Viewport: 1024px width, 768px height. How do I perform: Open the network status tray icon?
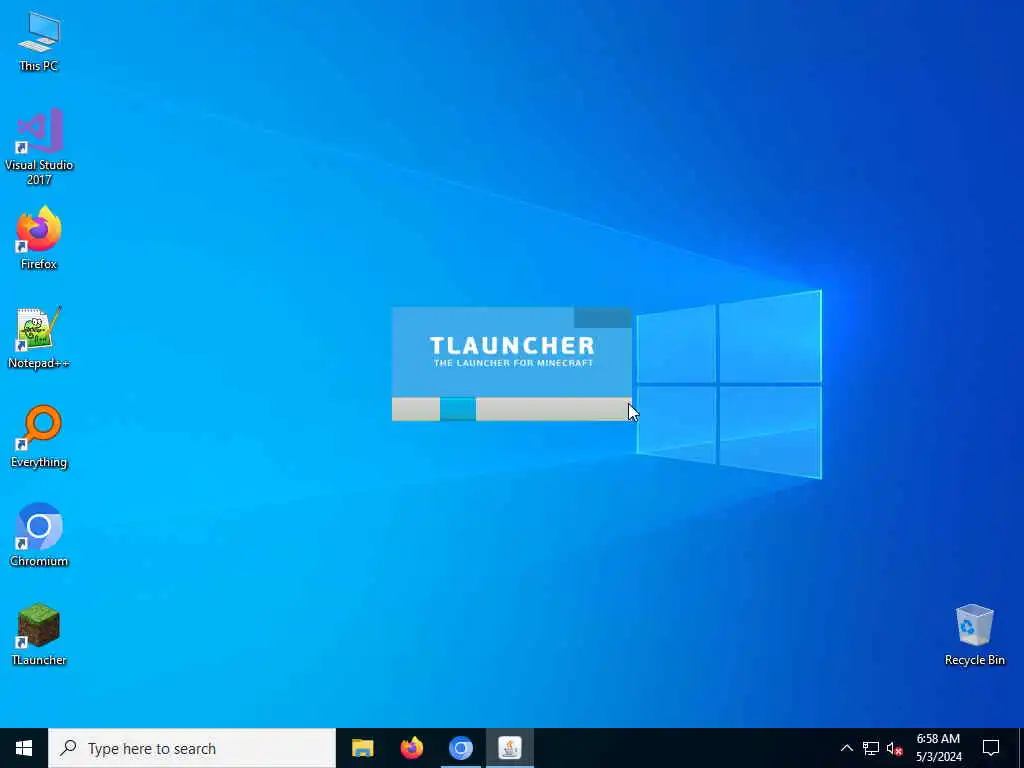(x=871, y=748)
